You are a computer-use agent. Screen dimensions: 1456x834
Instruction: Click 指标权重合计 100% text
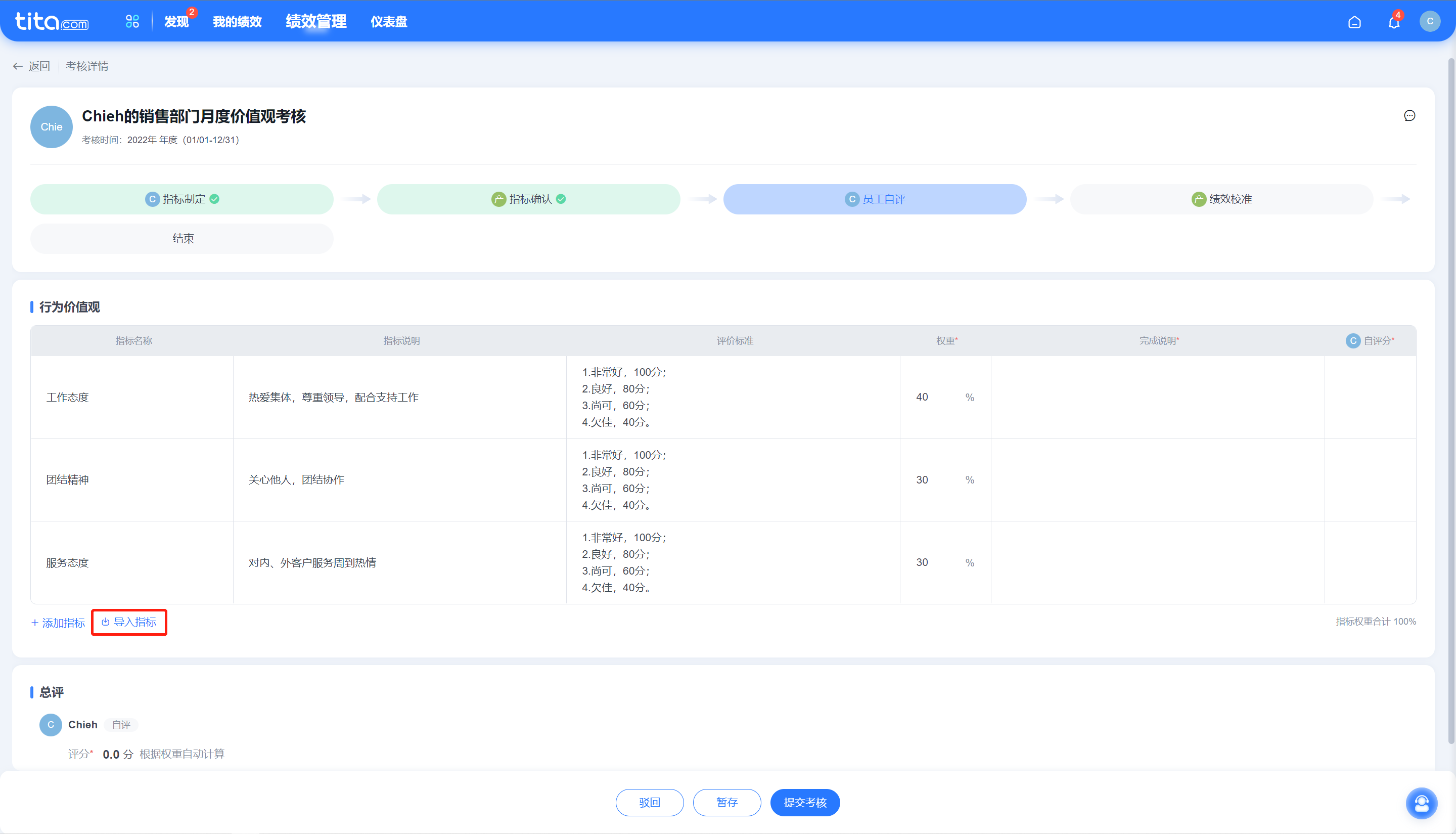pyautogui.click(x=1376, y=622)
